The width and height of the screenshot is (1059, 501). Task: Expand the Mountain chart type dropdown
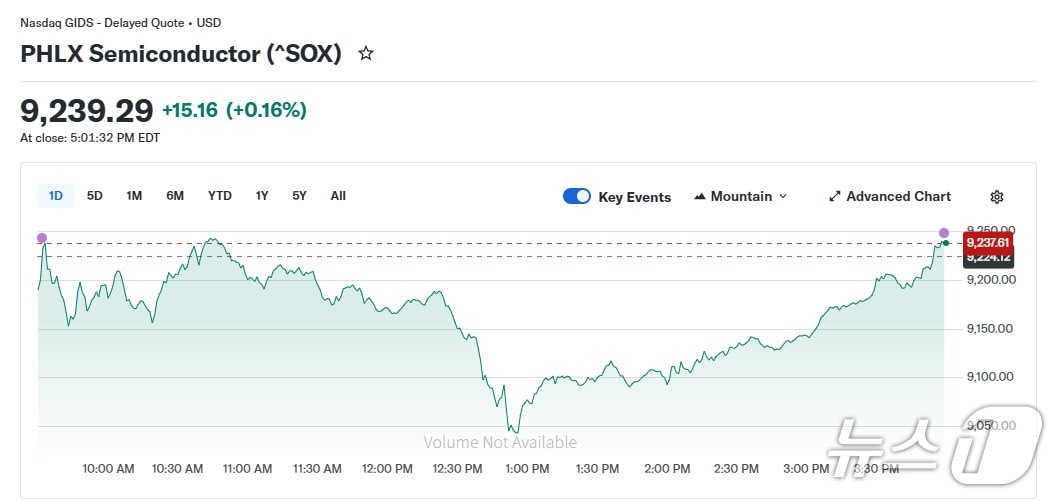click(740, 197)
